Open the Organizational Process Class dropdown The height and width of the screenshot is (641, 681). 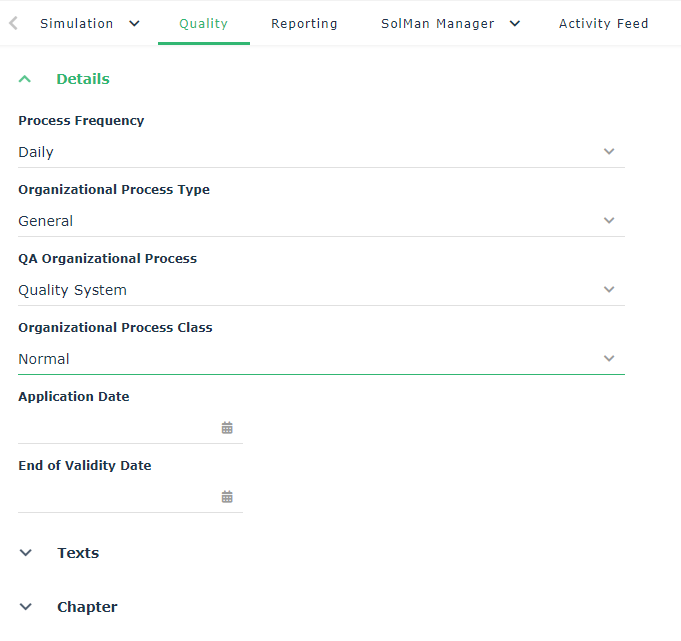point(609,359)
